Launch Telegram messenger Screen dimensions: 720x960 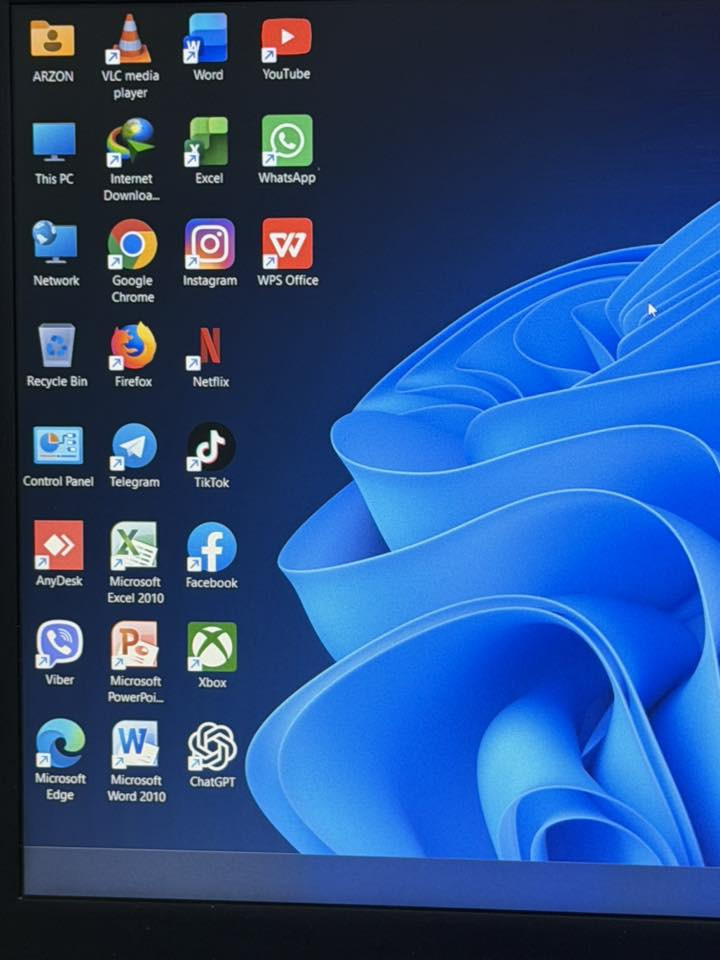click(134, 446)
